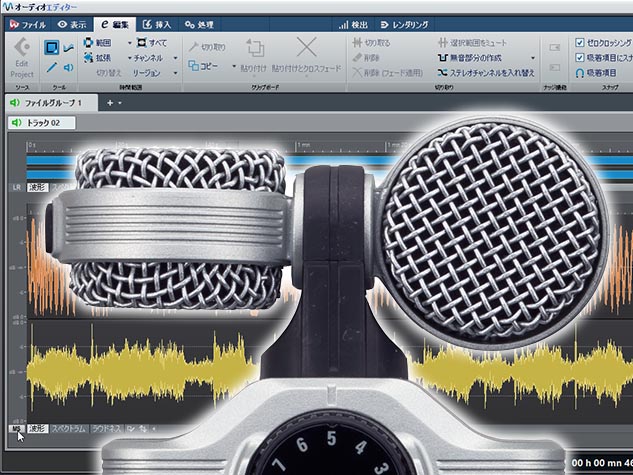This screenshot has width=633, height=475.
Task: Click the 貼り付けとクロスフェード X icon
Action: click(306, 47)
